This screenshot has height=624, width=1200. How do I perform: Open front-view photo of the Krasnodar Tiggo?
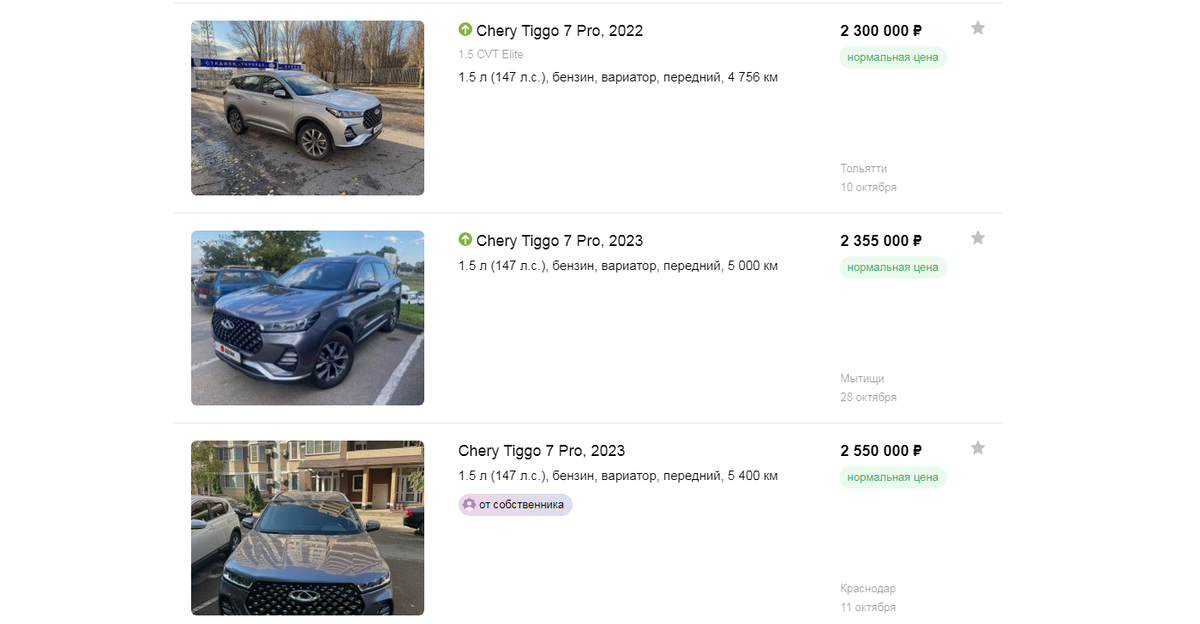(307, 528)
